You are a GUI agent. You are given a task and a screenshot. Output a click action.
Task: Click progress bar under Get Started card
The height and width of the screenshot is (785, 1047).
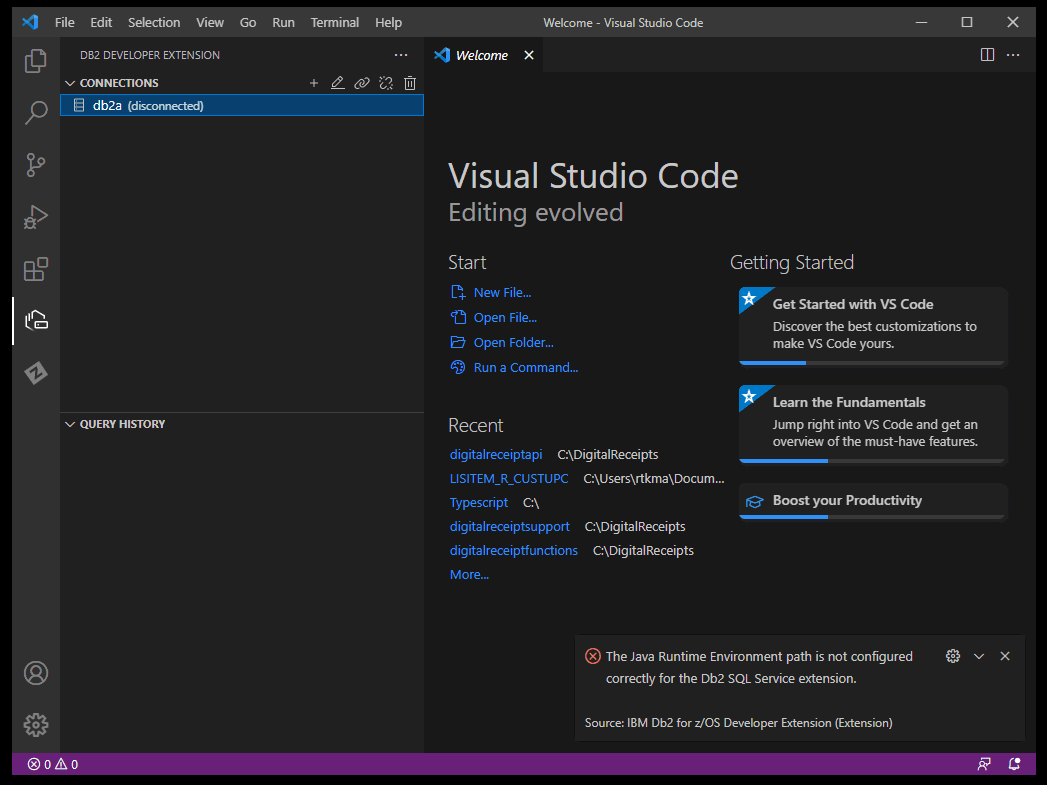click(873, 363)
